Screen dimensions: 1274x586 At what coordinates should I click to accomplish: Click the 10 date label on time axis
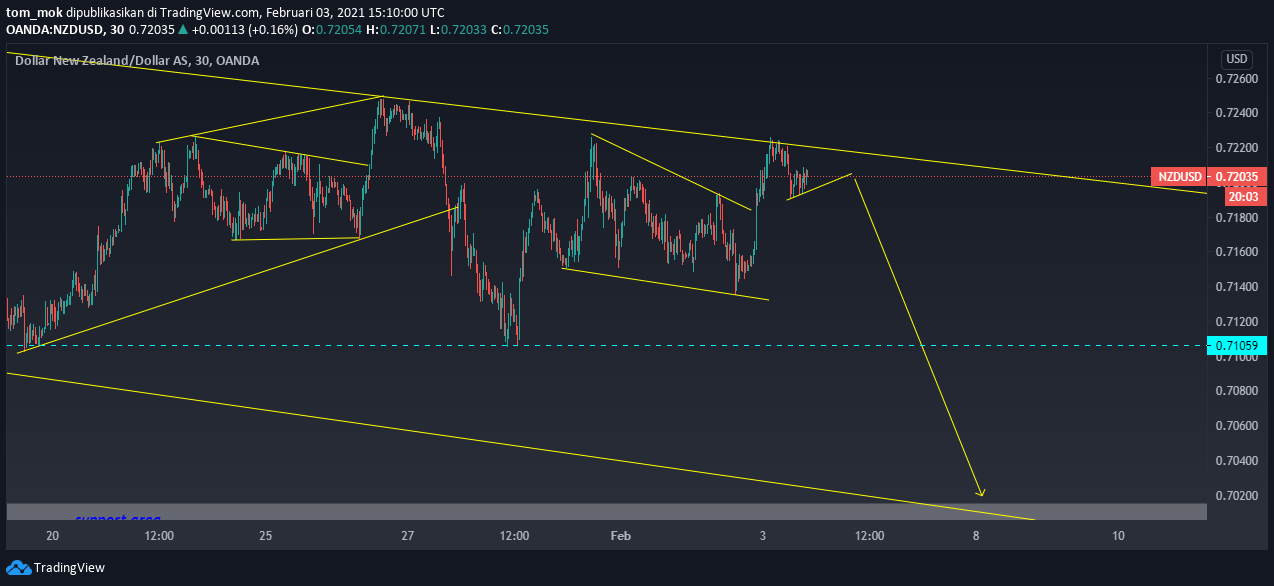1118,536
